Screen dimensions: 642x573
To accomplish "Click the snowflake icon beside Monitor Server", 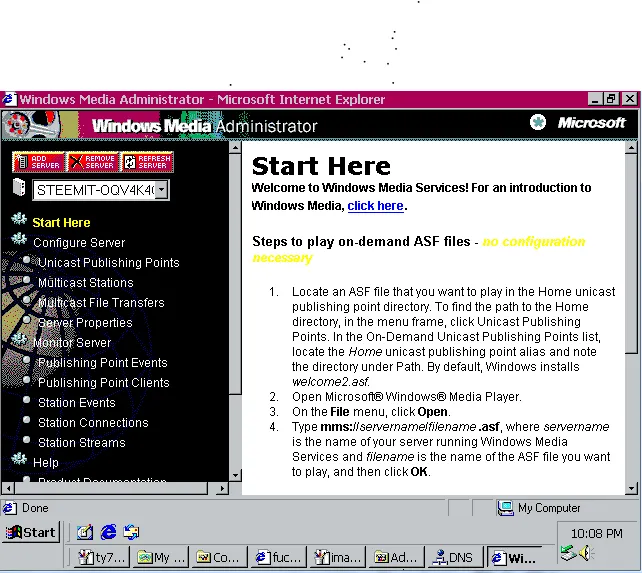I will (x=19, y=339).
